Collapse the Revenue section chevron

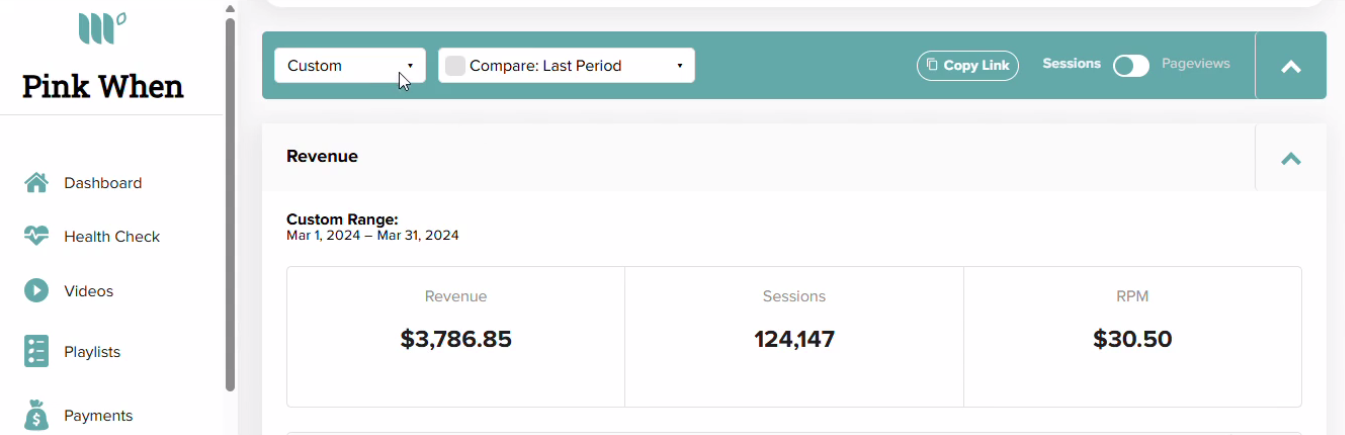pos(1291,158)
